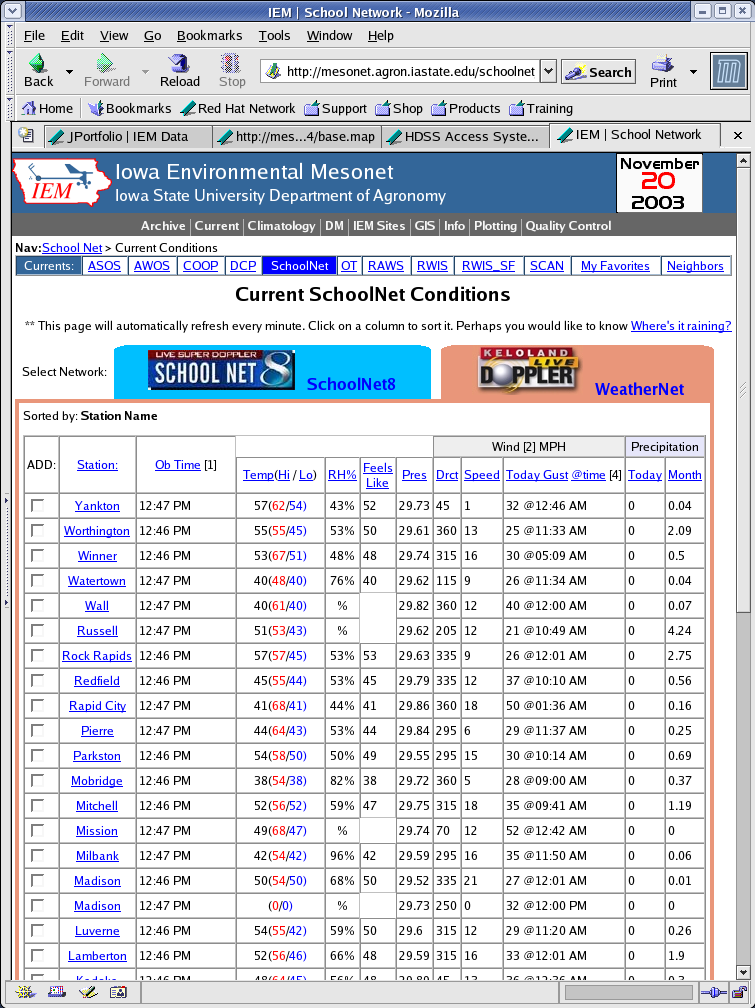Tick the checkbox for Worthington station

pyautogui.click(x=38, y=531)
